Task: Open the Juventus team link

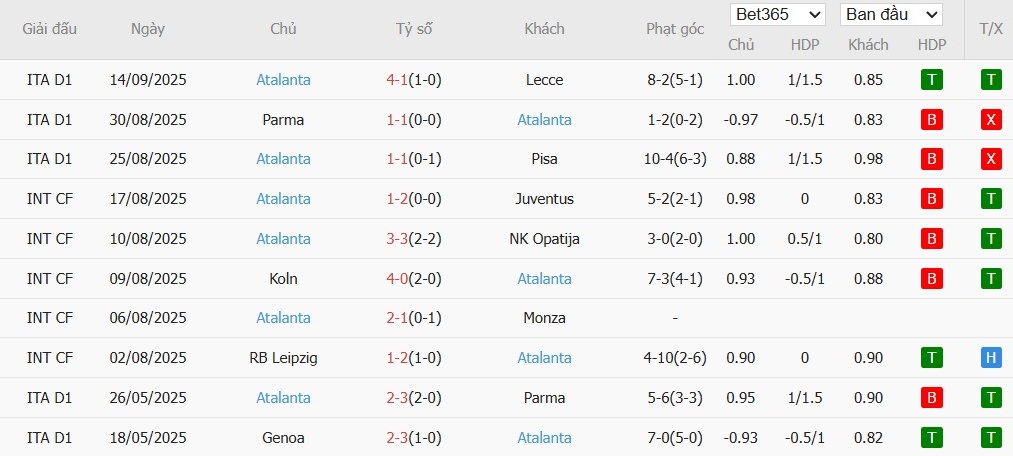Action: [x=544, y=199]
